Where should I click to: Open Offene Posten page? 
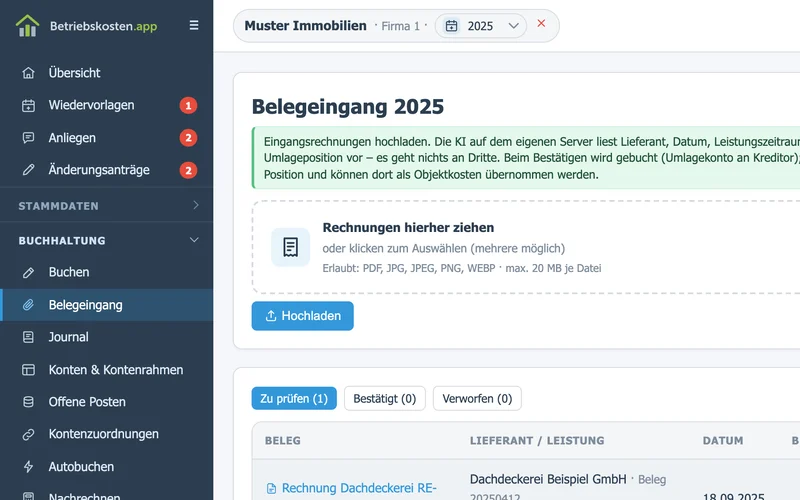pyautogui.click(x=87, y=402)
